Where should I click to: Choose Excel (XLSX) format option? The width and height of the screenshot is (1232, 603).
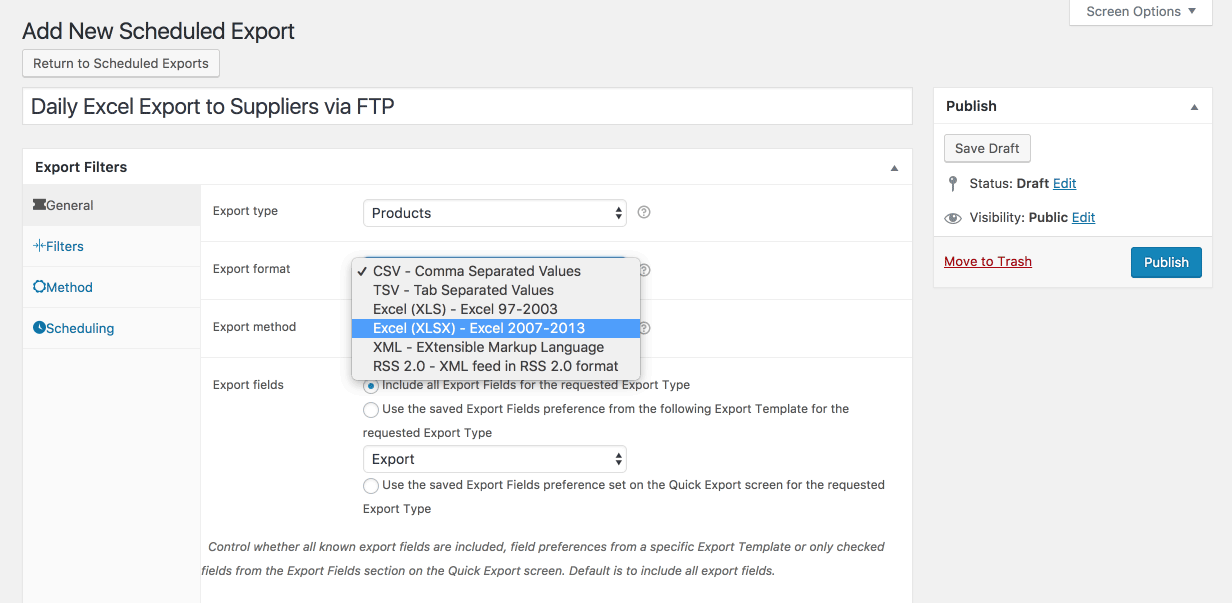[x=495, y=328]
